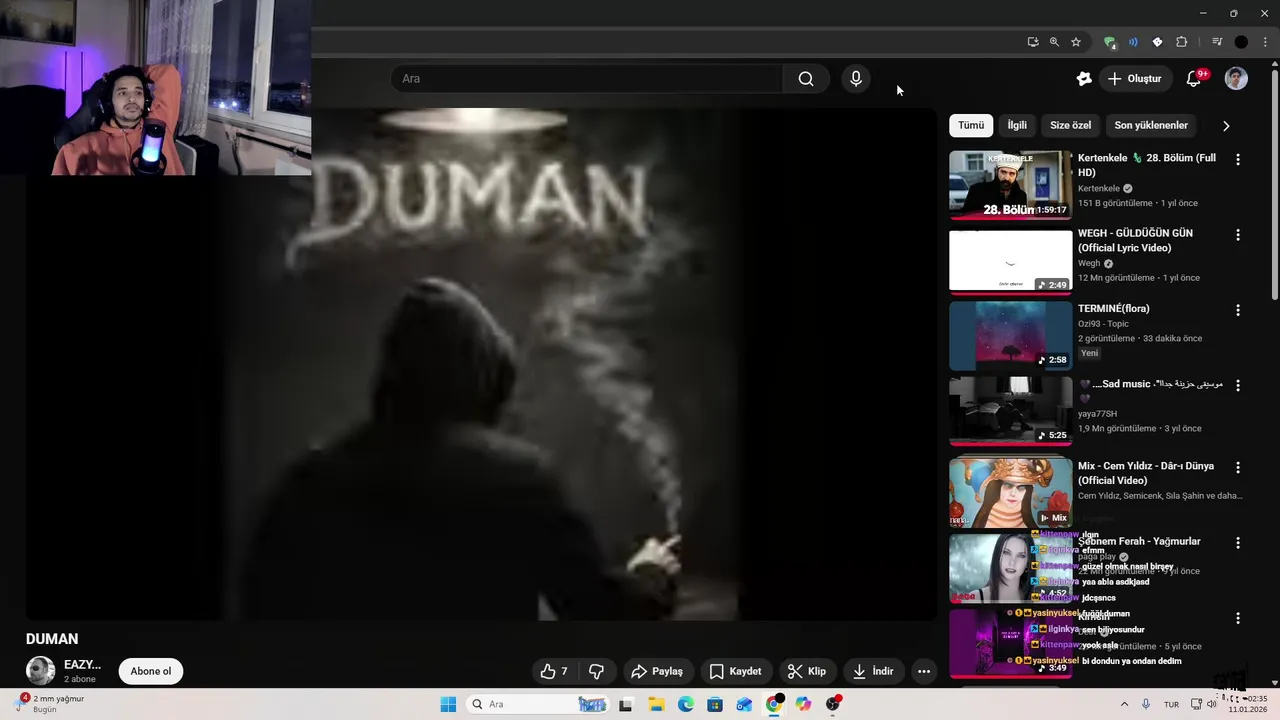Open the TERMINÉ(flora) video thumbnail
This screenshot has width=1280, height=720.
point(1010,336)
